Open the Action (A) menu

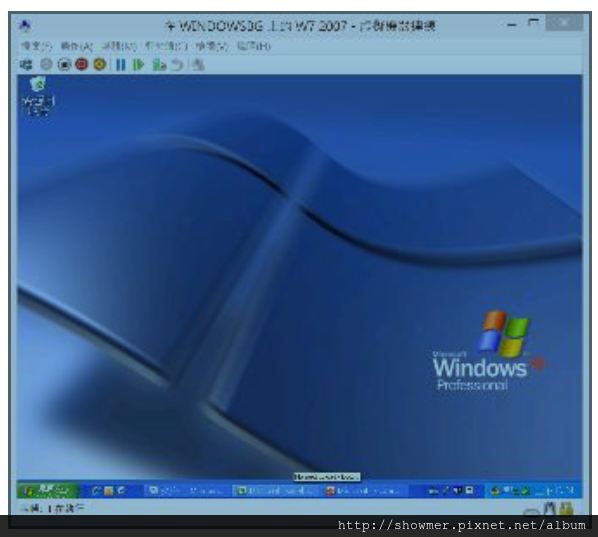(x=76, y=46)
